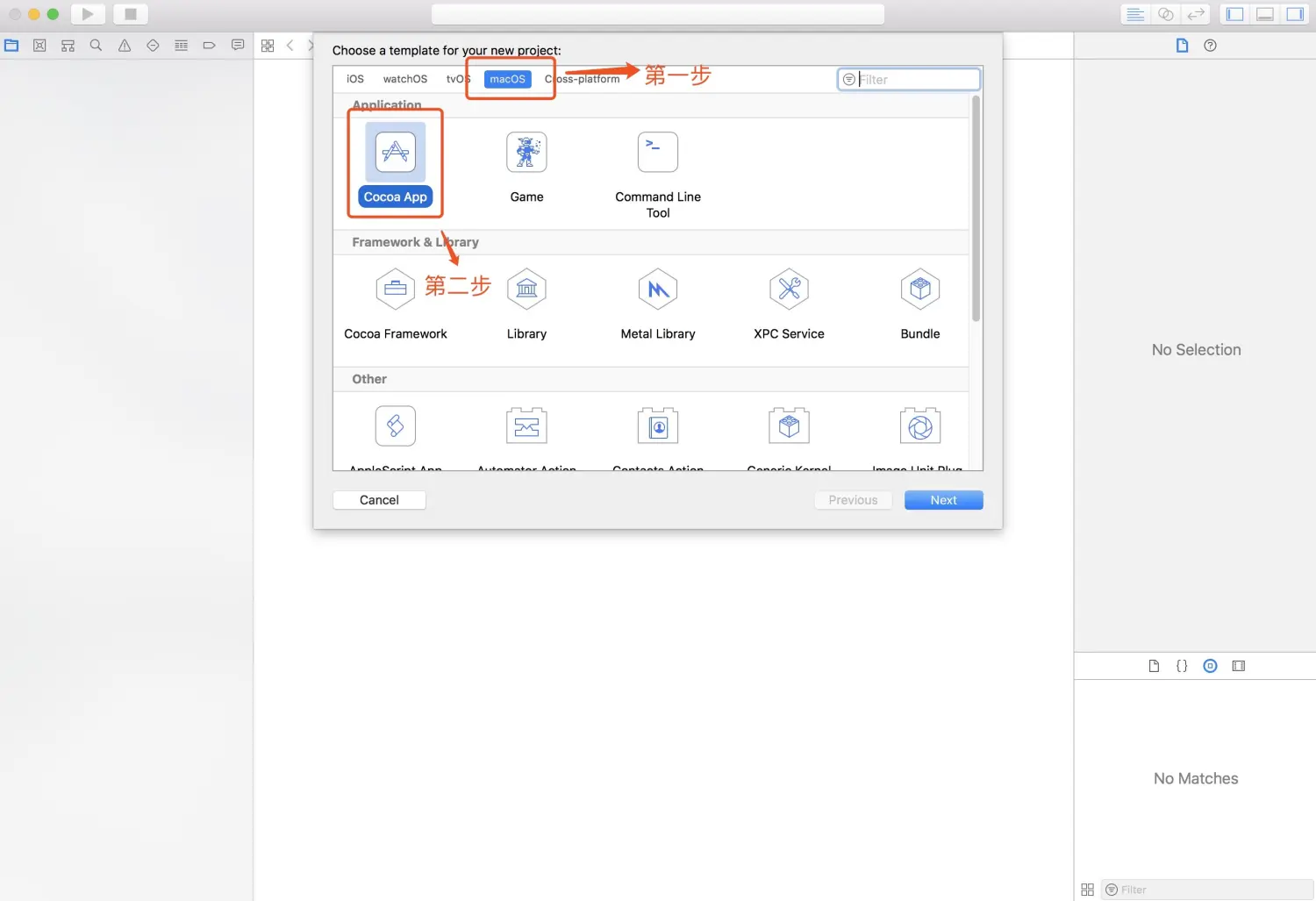This screenshot has width=1316, height=901.
Task: Click the template list scrollbar
Action: (976, 208)
